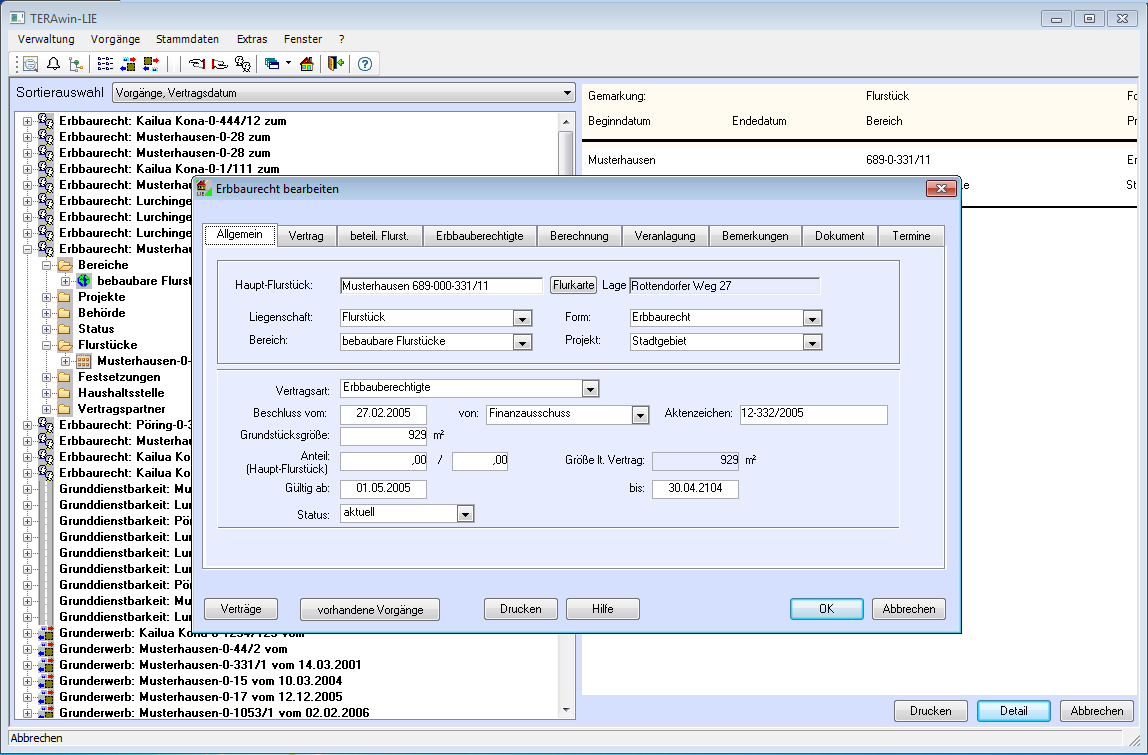Open the Stammdaten menu
The height and width of the screenshot is (755, 1148).
click(187, 39)
